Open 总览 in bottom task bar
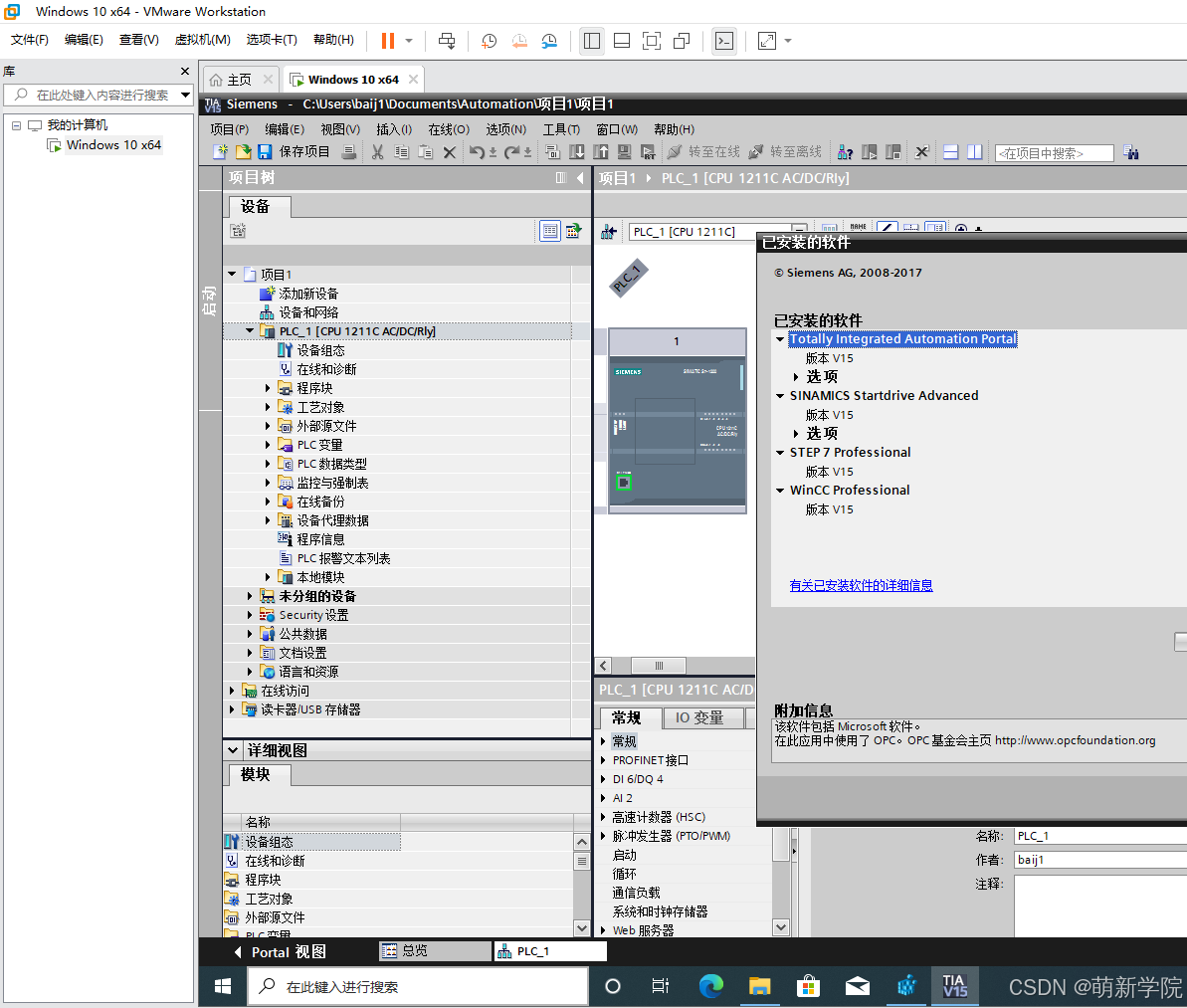The height and width of the screenshot is (1008, 1187). (434, 951)
